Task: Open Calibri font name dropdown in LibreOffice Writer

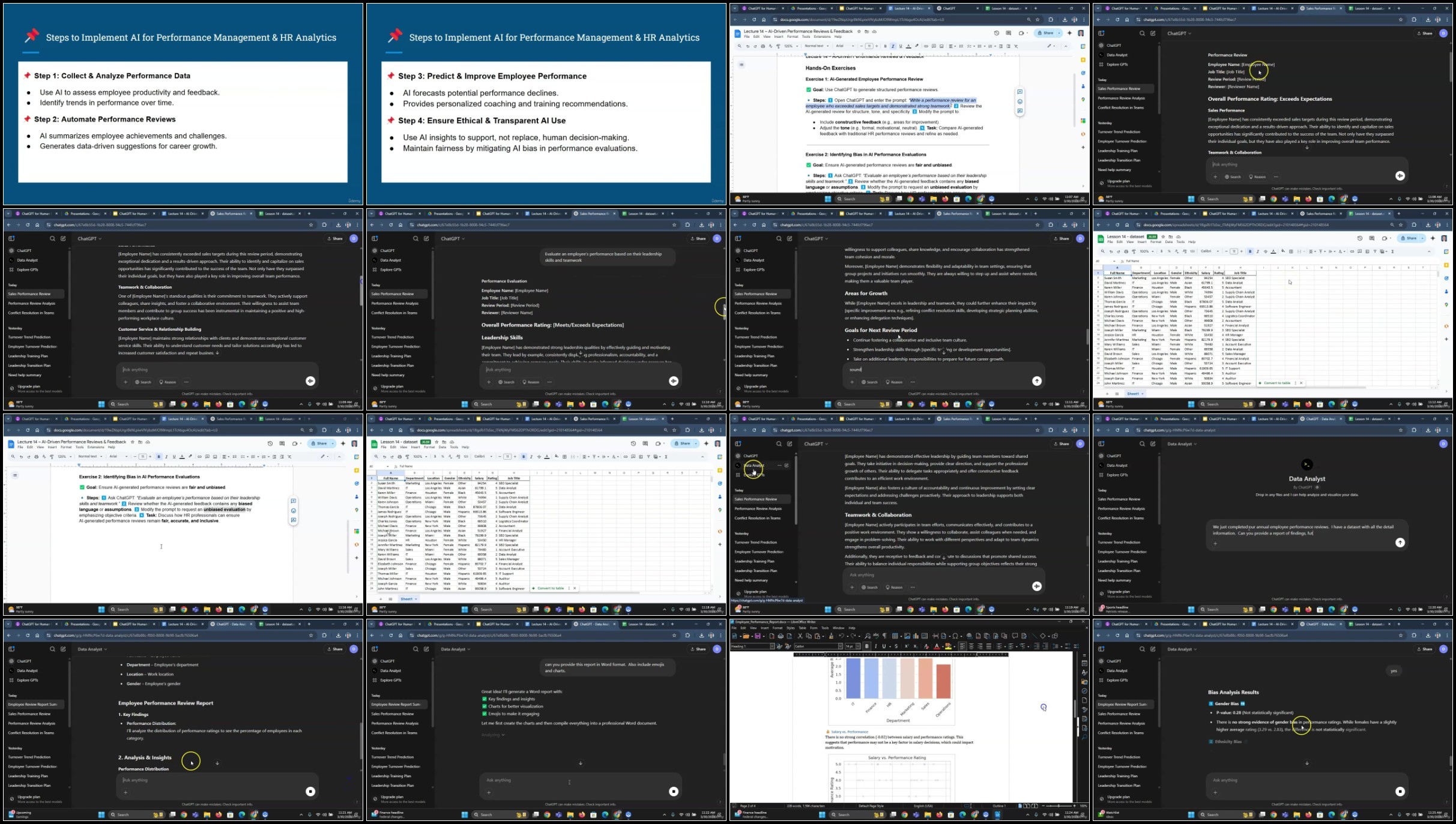Action: pyautogui.click(x=840, y=646)
